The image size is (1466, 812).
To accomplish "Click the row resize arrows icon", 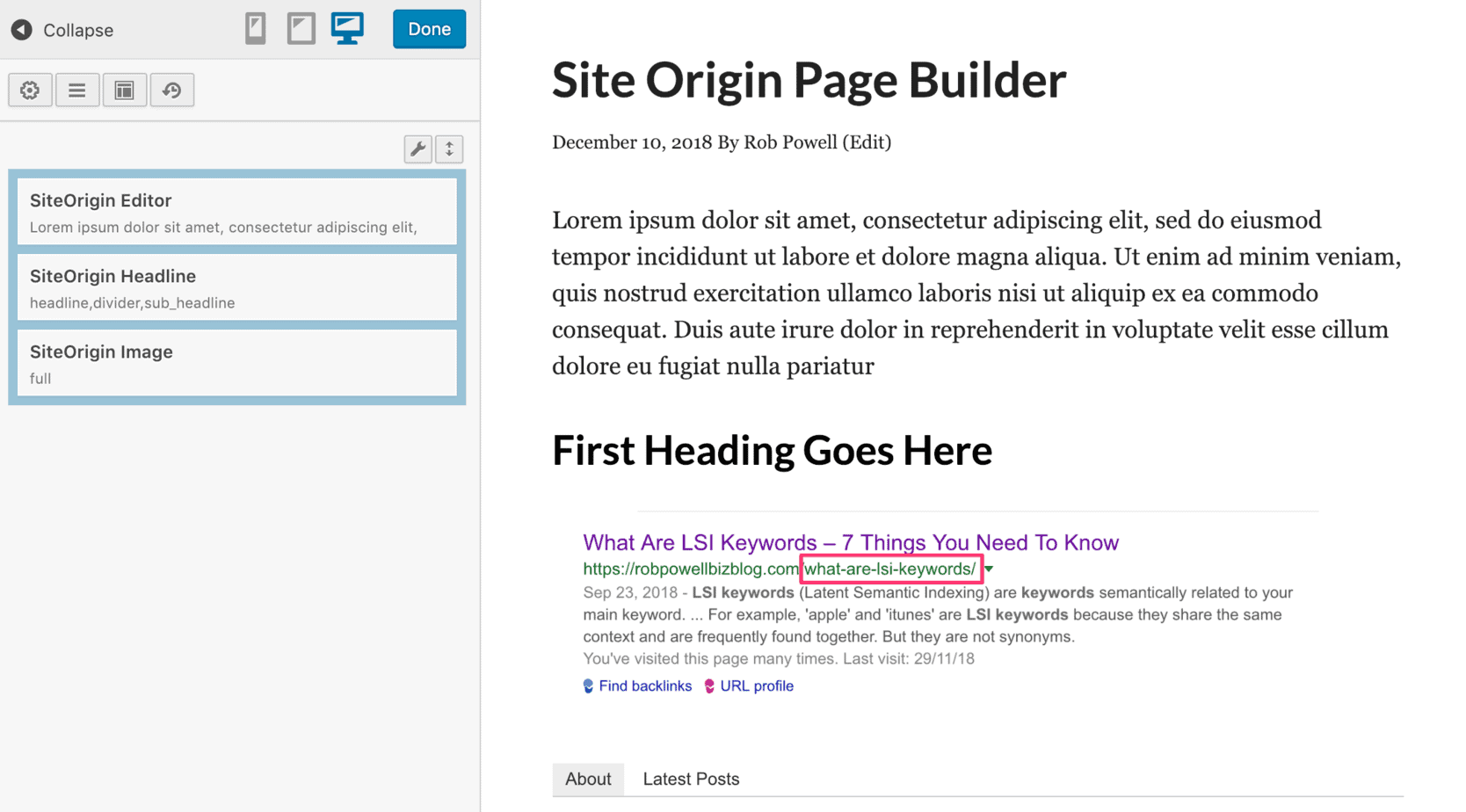I will (x=449, y=149).
